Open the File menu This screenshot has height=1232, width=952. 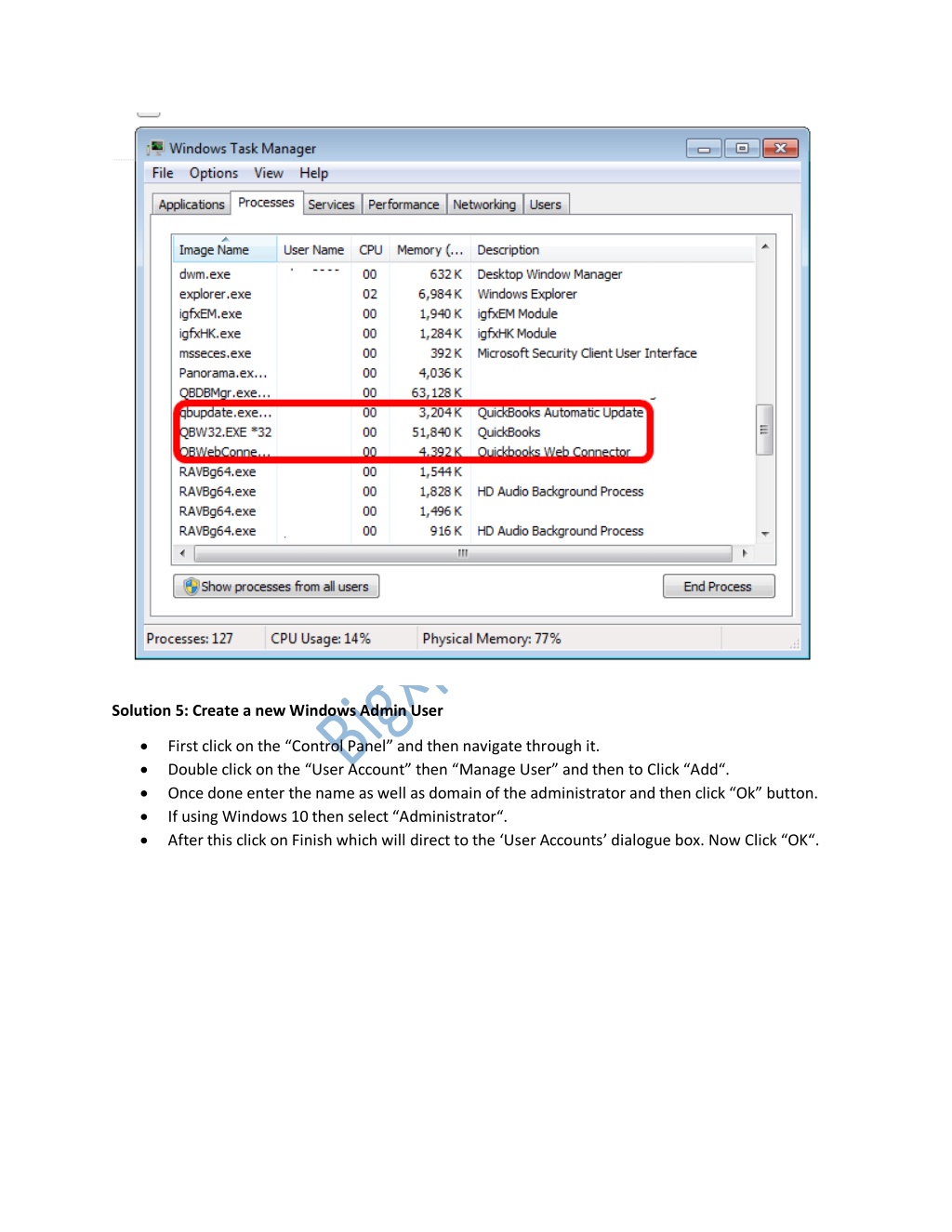tap(163, 173)
